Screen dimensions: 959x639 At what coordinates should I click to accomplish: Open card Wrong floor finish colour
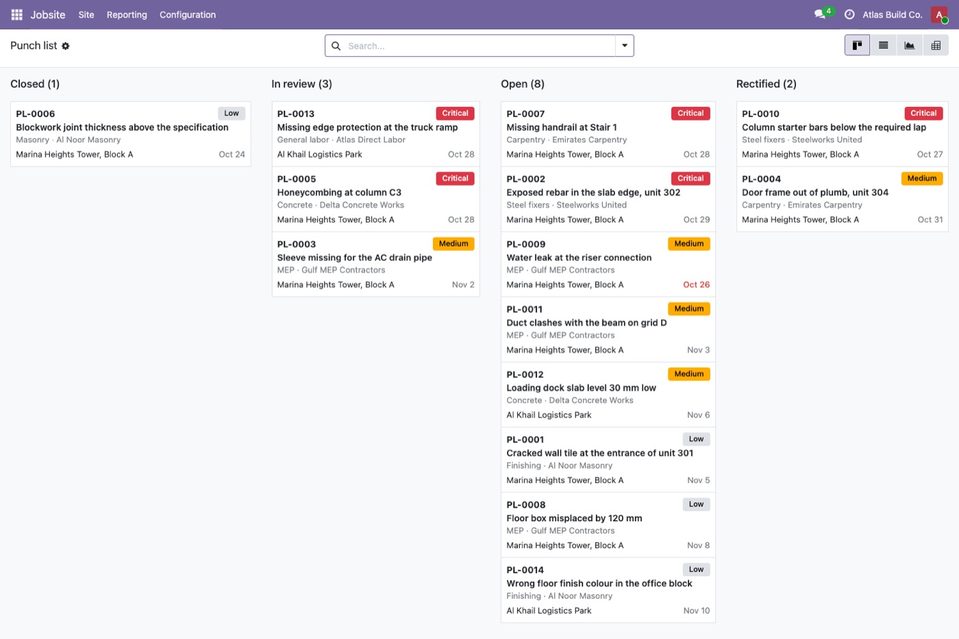click(608, 590)
